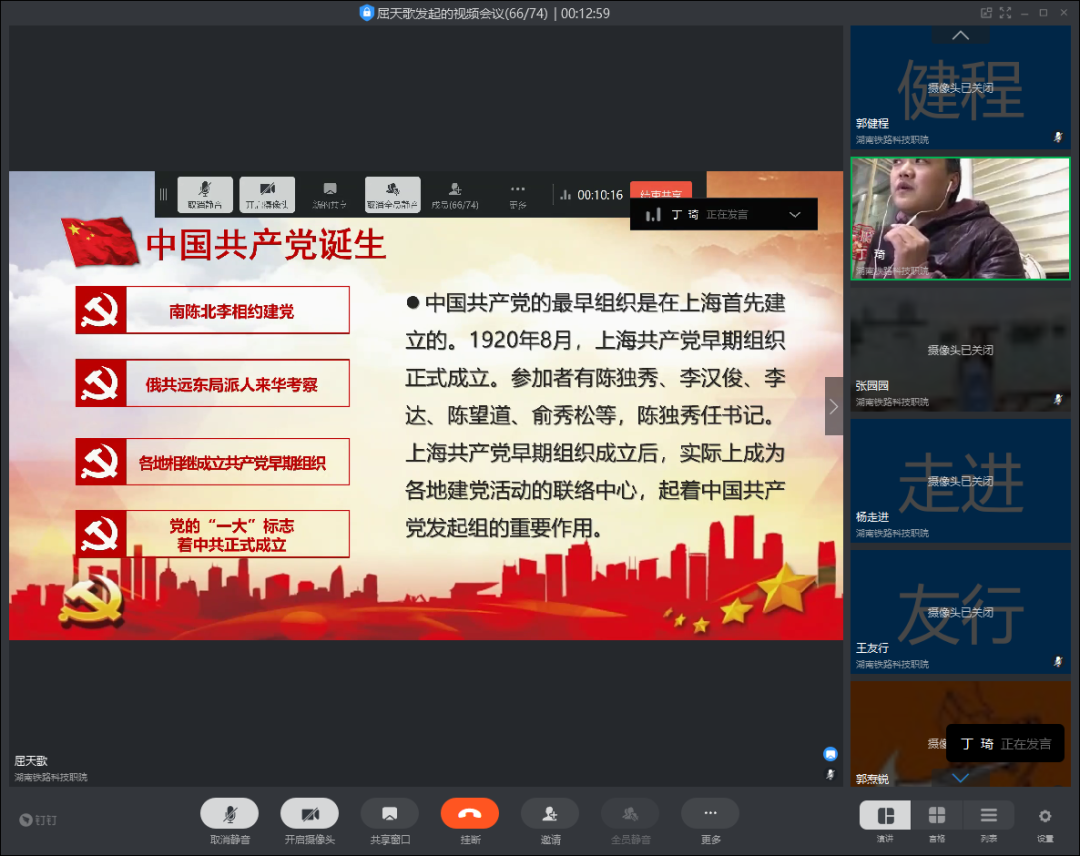Toggle camera in the shared-screen floating toolbar
The image size is (1080, 856).
267,194
